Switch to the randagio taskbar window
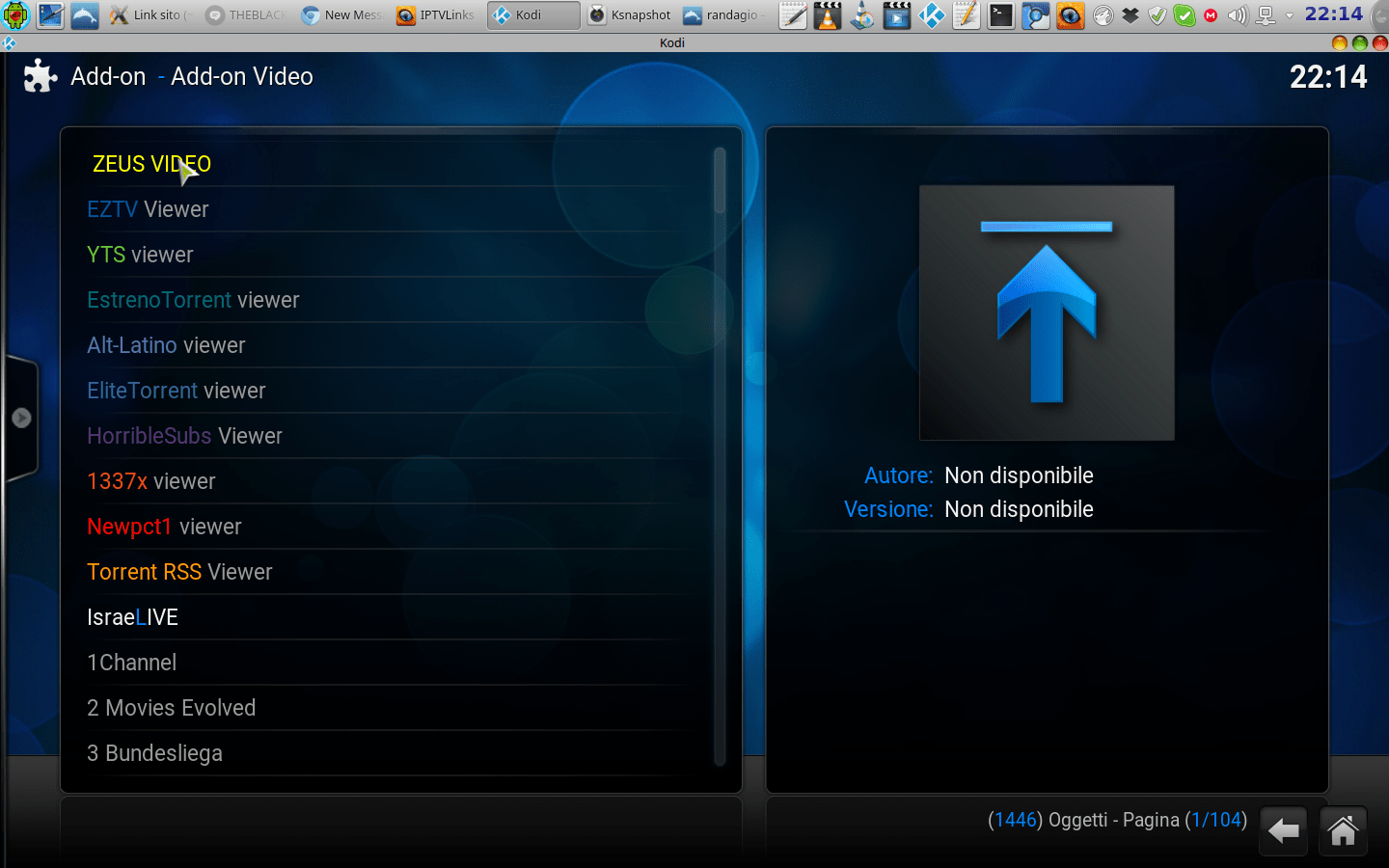The image size is (1389, 868). pos(724,14)
